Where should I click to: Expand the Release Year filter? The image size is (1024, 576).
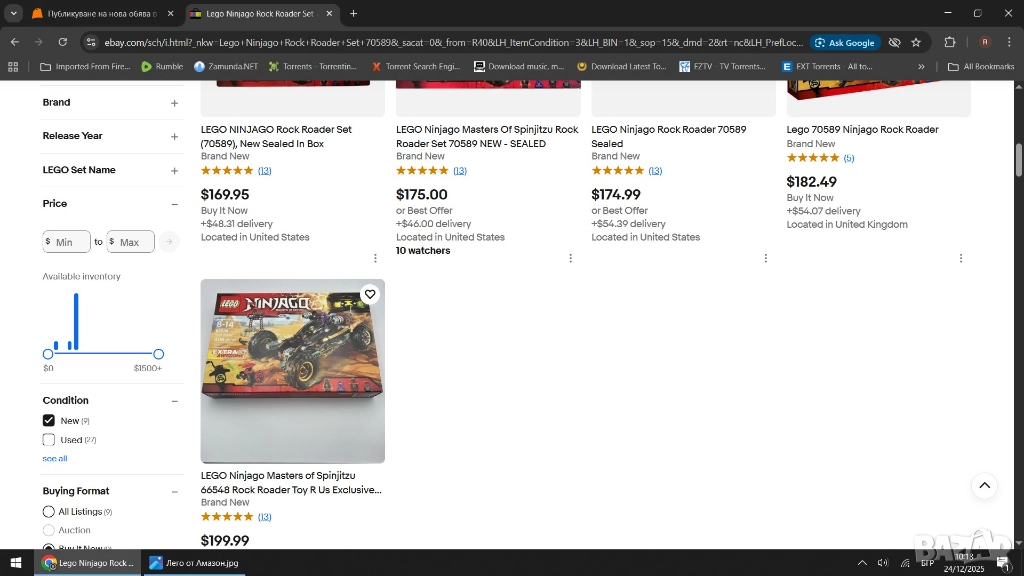pos(174,136)
